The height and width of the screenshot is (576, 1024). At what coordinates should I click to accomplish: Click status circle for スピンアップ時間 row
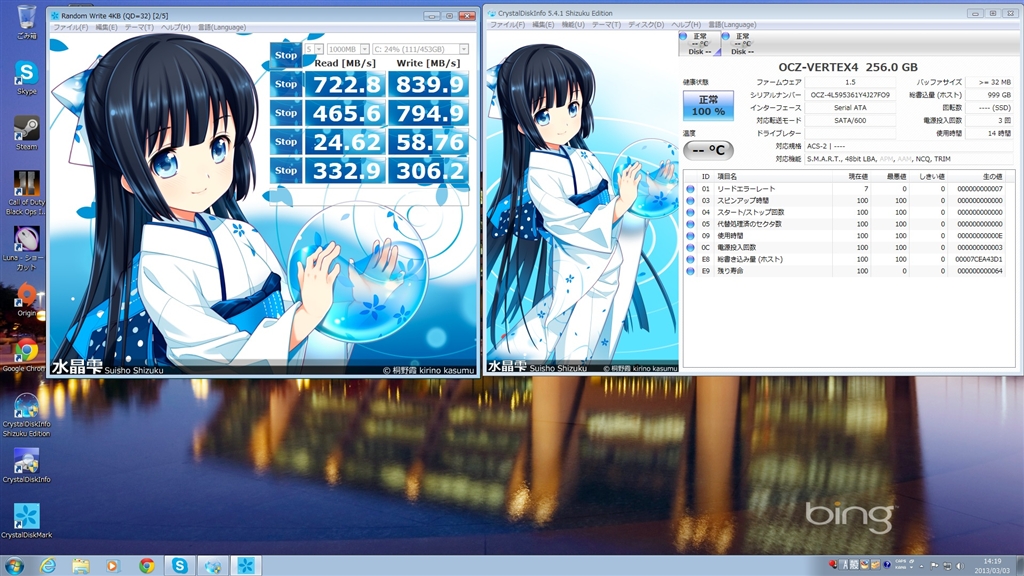pos(690,200)
